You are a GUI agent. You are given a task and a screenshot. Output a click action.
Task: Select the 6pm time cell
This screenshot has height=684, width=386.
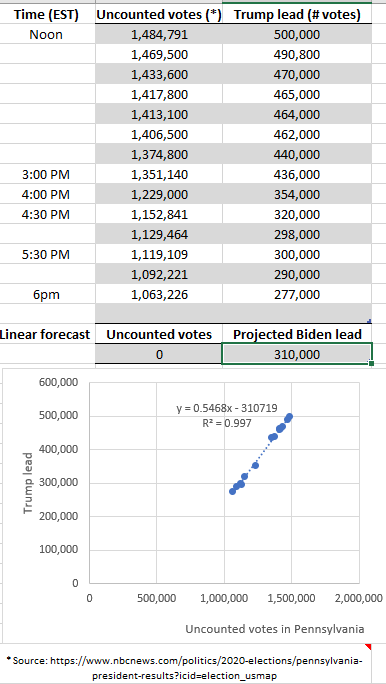point(47,295)
